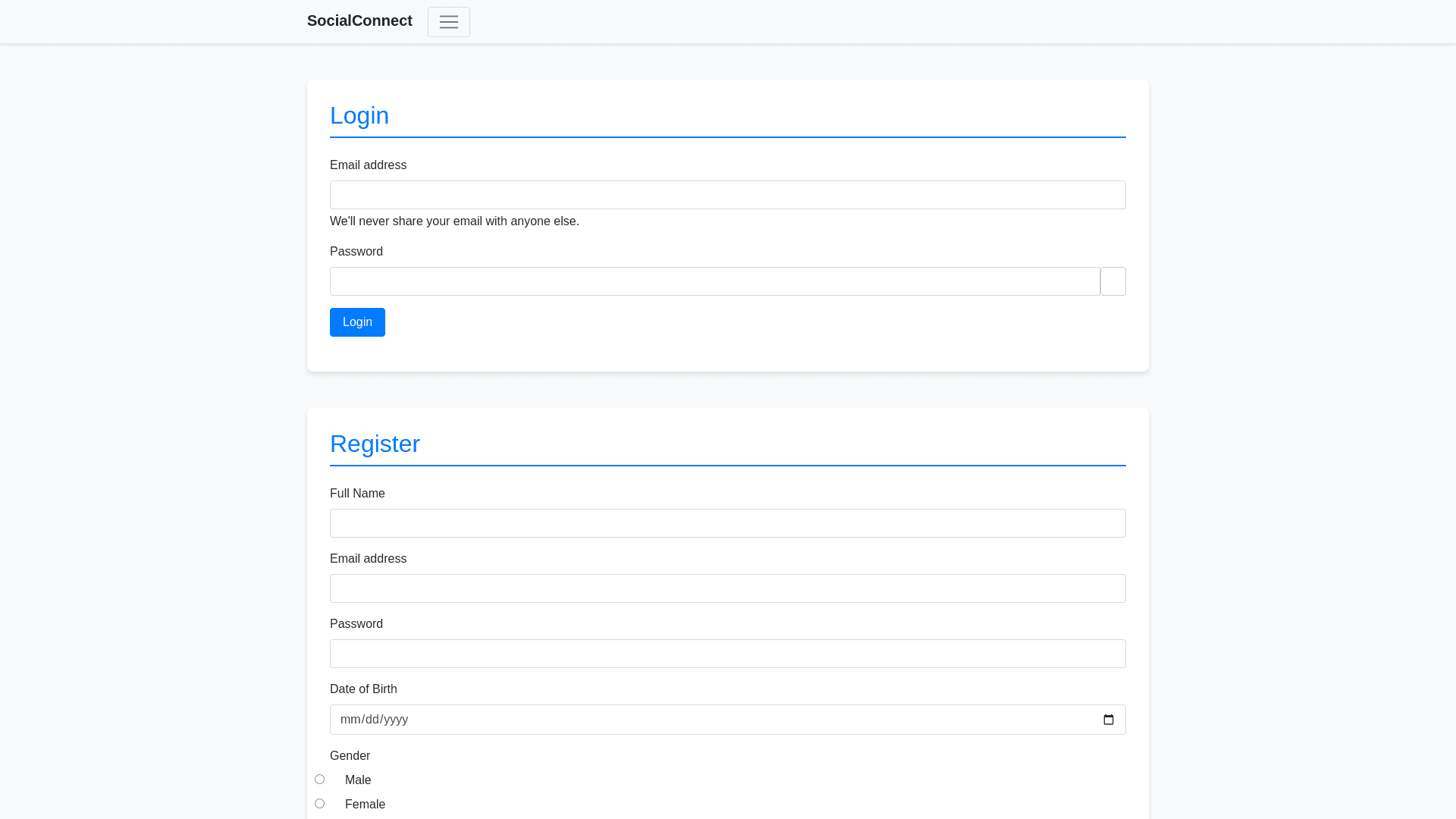
Task: Open the hamburger navigation menu
Action: tap(448, 22)
